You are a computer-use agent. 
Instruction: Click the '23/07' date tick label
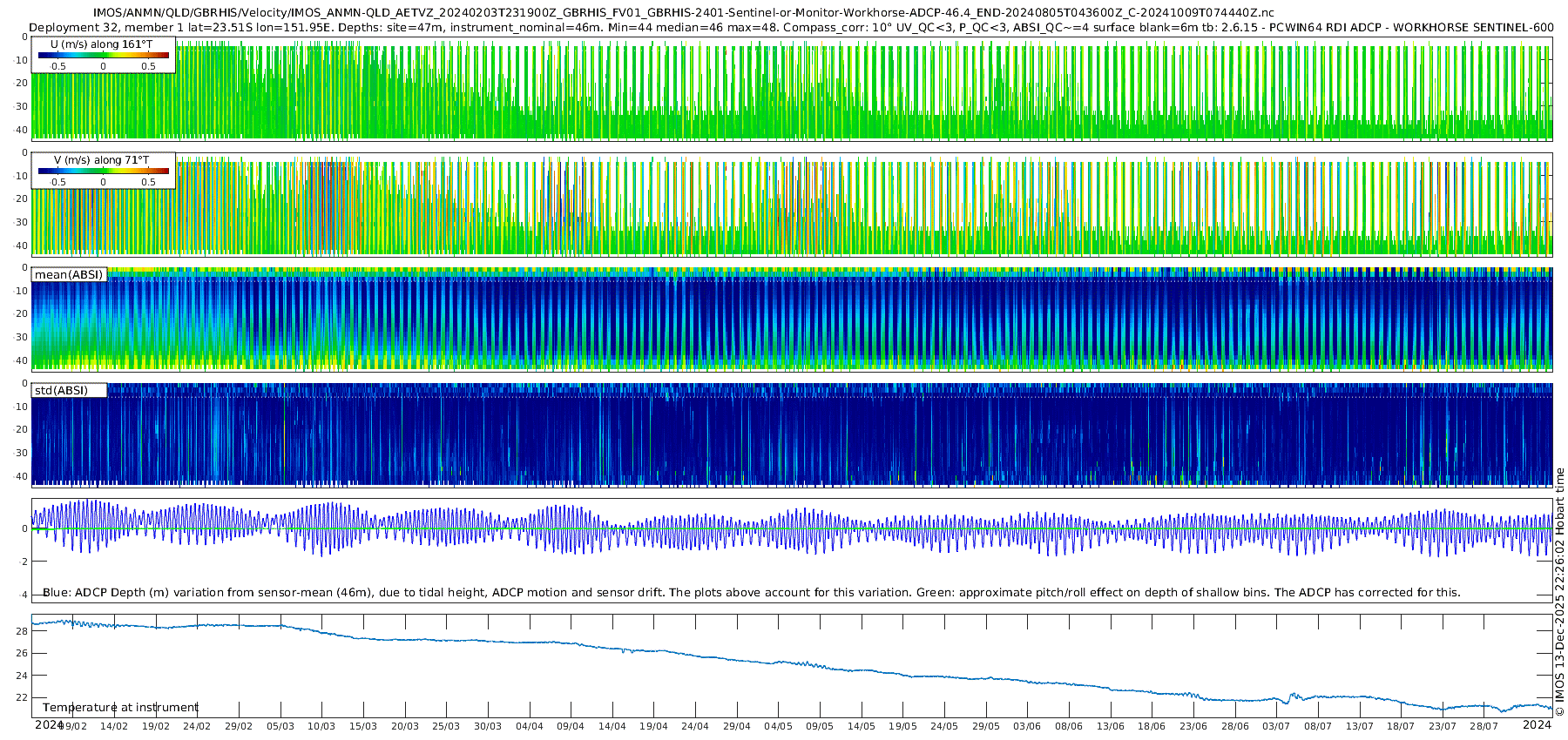coord(1443,727)
